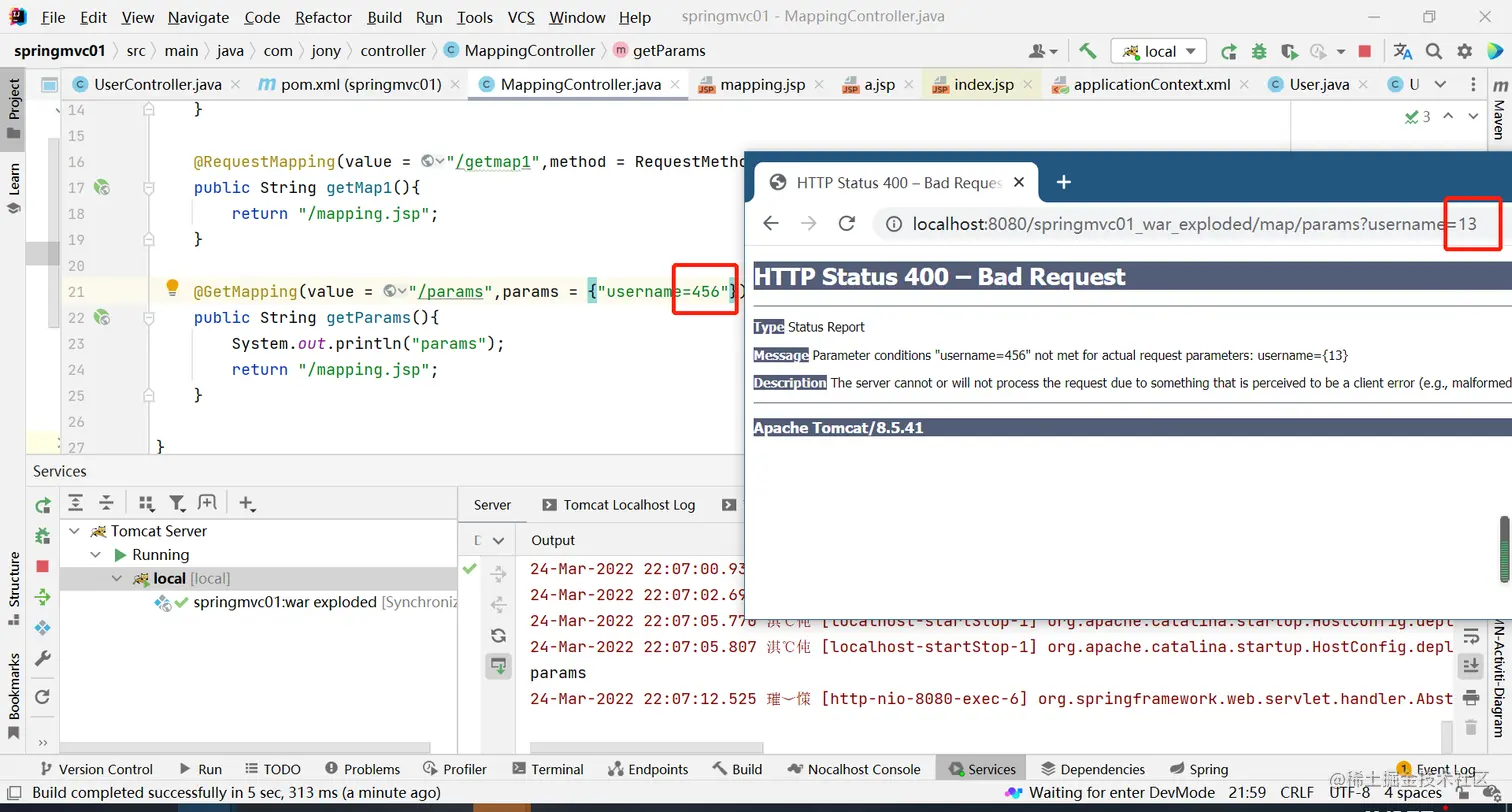Click the MappingController breadcrumb in the navigation bar
The width and height of the screenshot is (1512, 812).
tap(519, 51)
